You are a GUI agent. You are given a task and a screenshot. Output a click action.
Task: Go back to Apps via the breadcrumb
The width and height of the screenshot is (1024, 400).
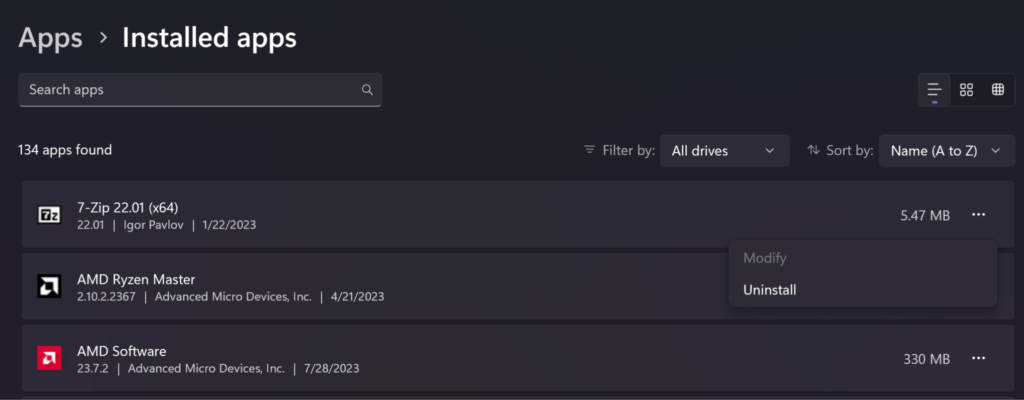50,38
